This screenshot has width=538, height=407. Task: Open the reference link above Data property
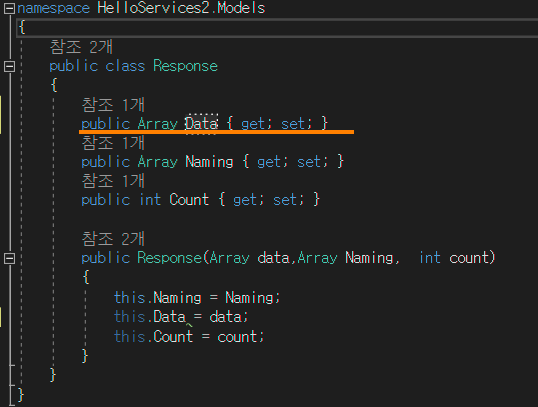click(x=113, y=105)
